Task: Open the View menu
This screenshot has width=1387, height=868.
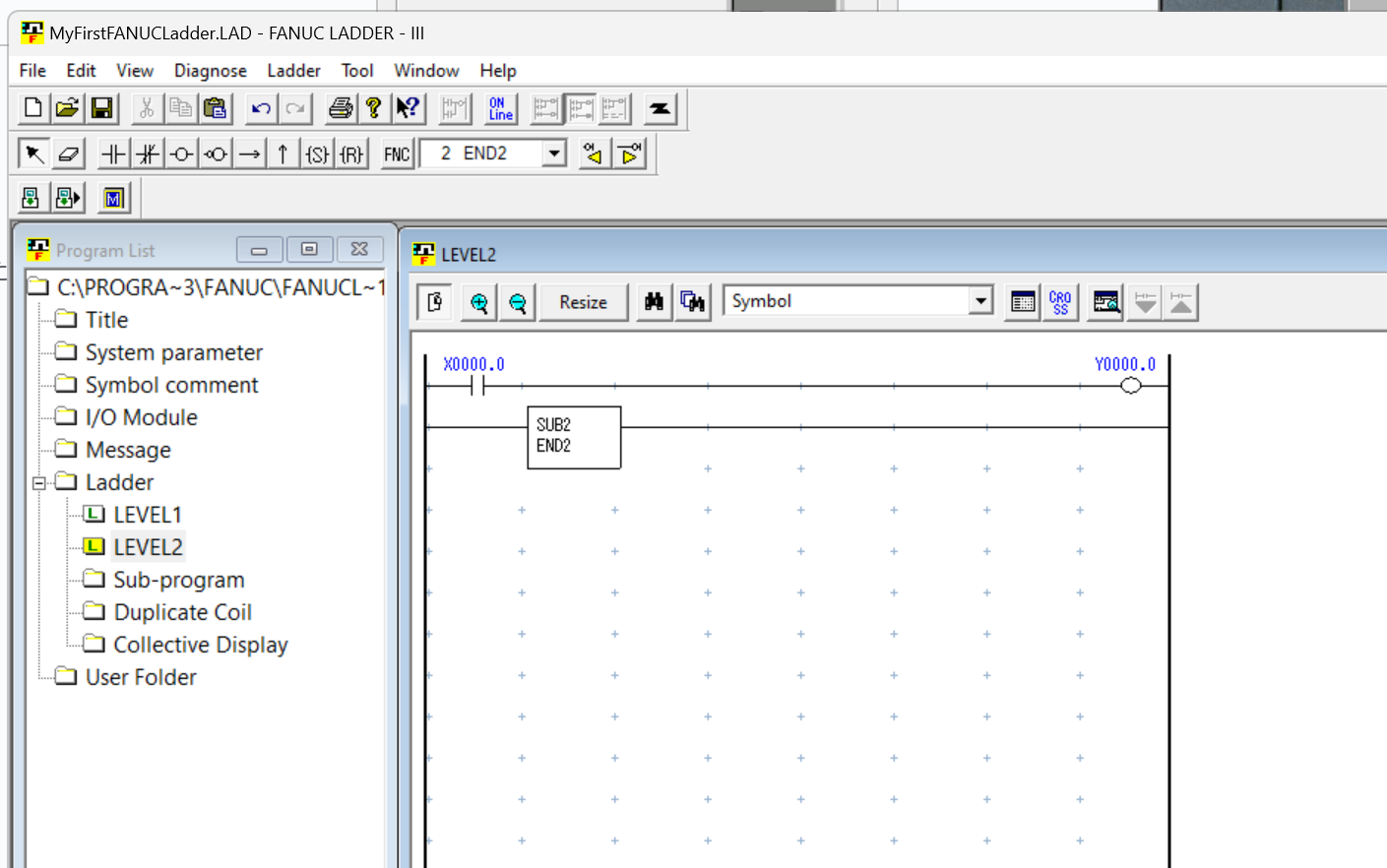Action: tap(135, 71)
